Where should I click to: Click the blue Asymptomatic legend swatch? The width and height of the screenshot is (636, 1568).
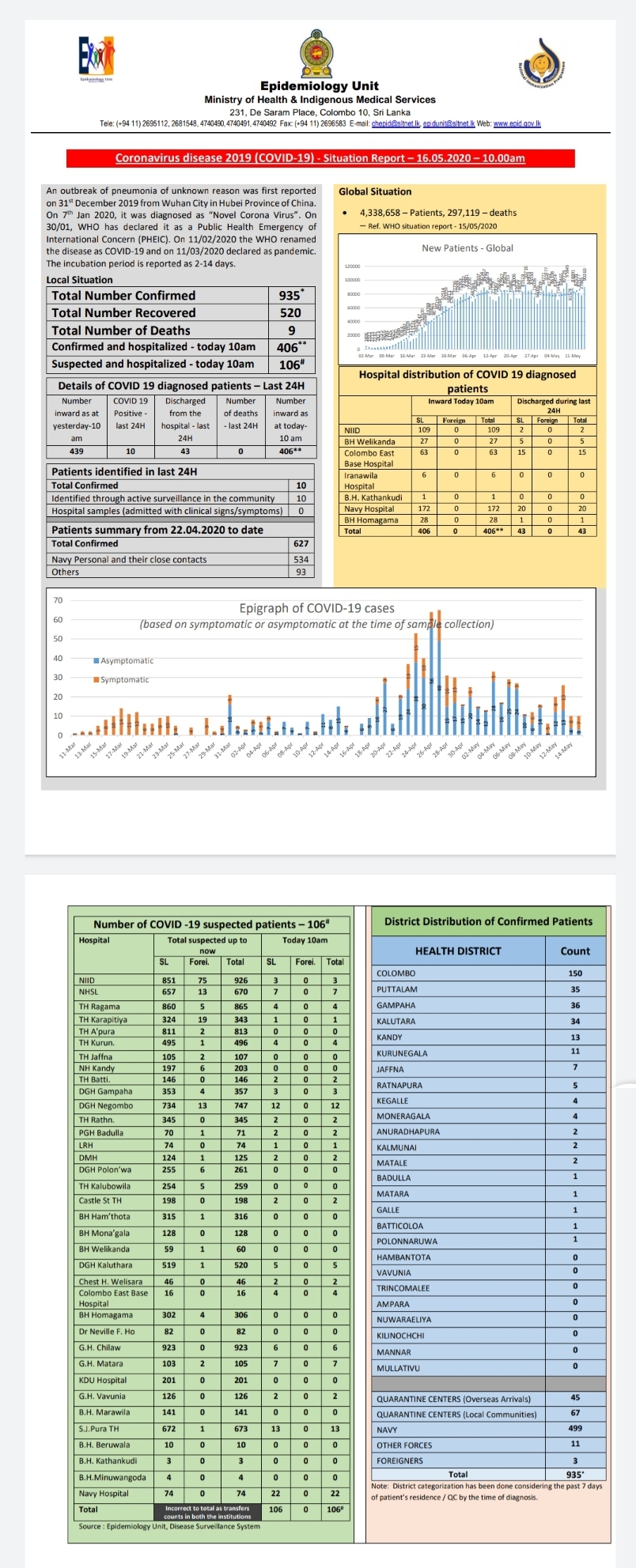(97, 661)
